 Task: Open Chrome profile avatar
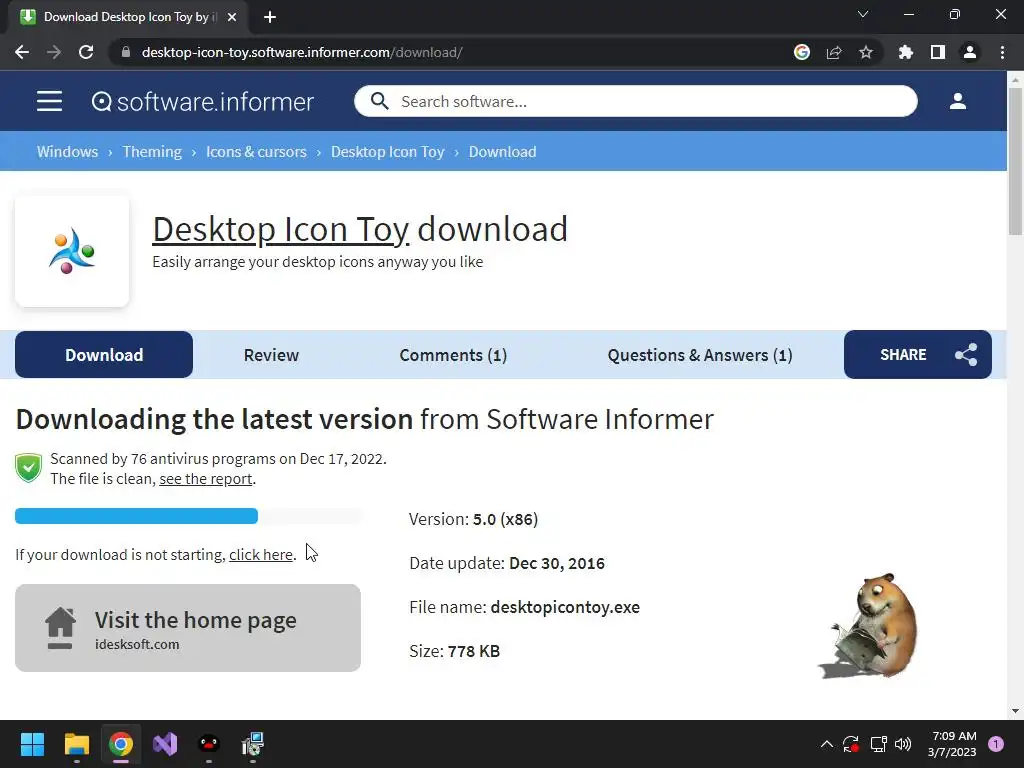pyautogui.click(x=970, y=52)
